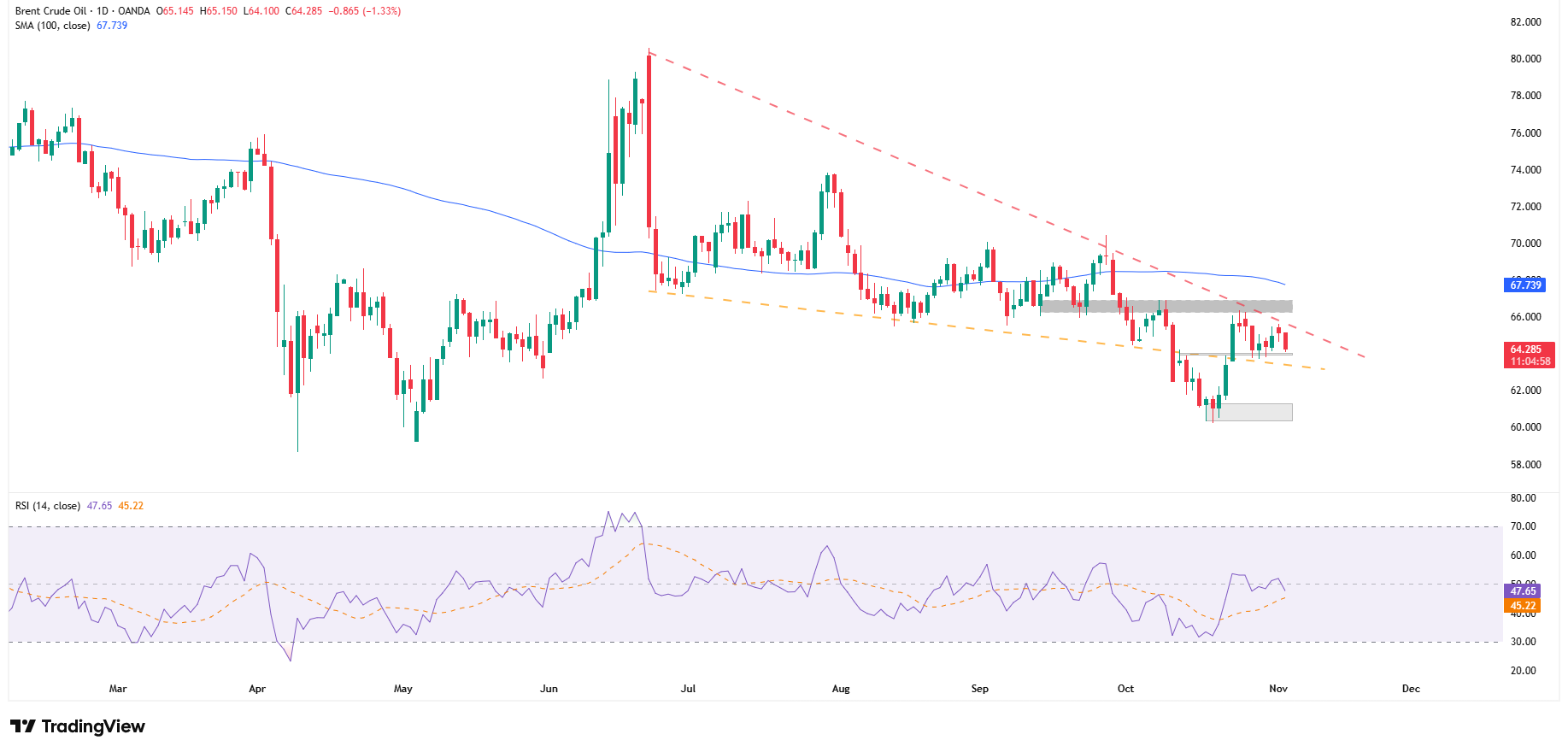Image resolution: width=1568 pixels, height=752 pixels.
Task: Click the Dec label on time axis
Action: click(1411, 689)
